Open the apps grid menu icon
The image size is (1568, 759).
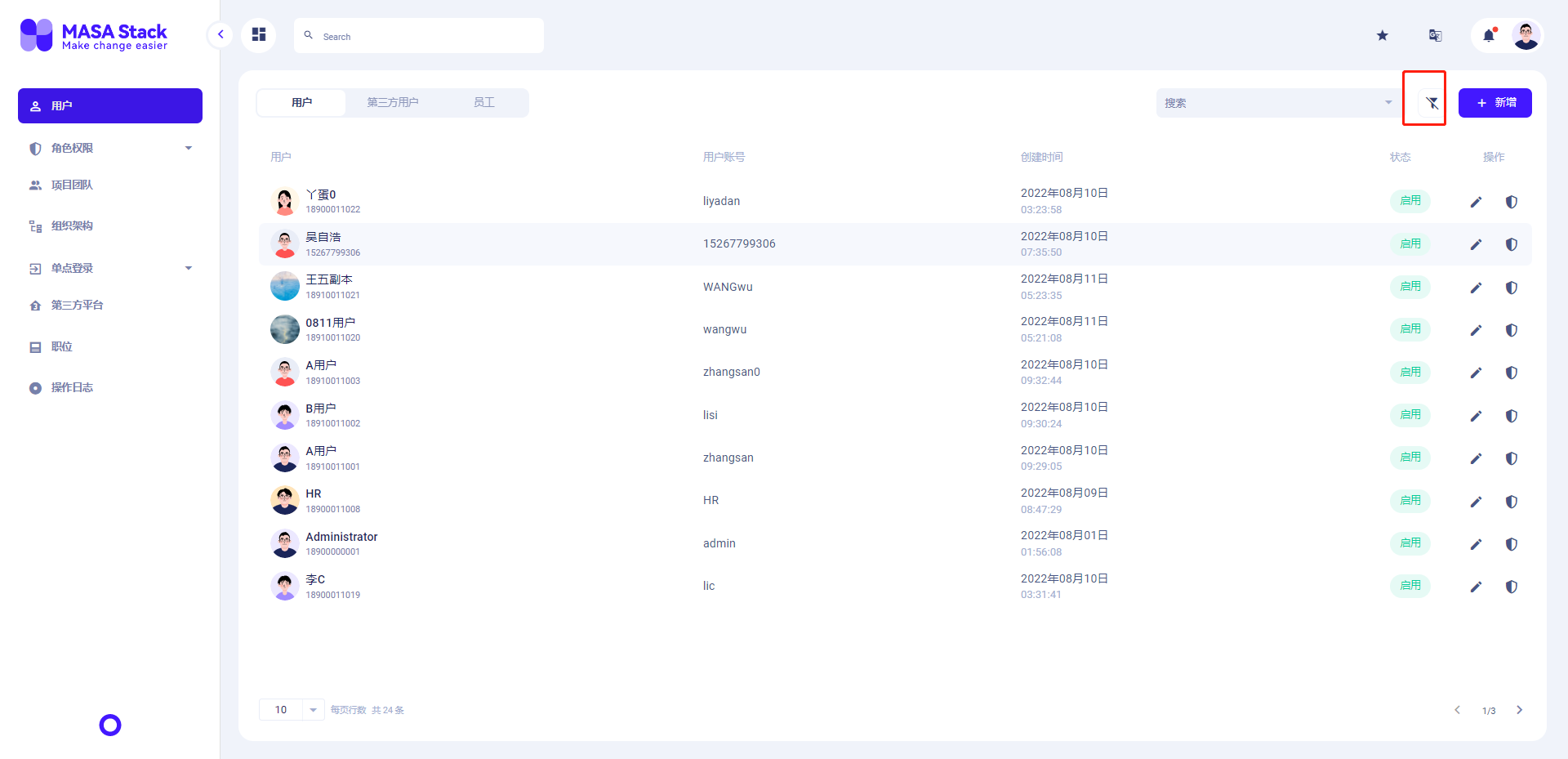259,35
